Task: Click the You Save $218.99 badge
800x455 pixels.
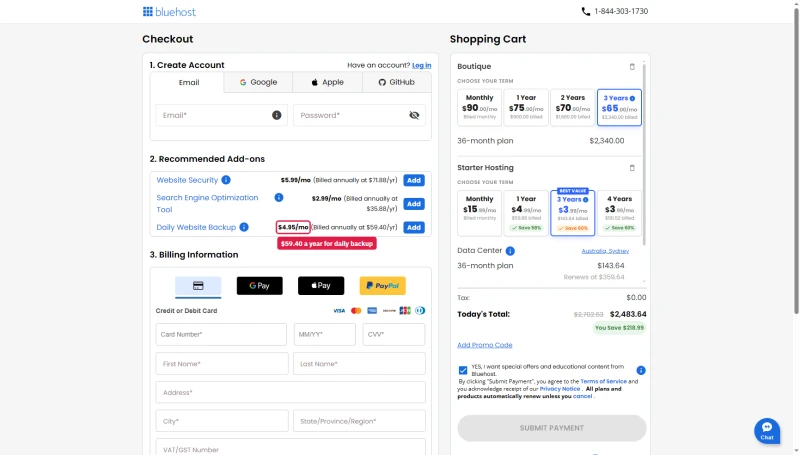Action: [x=619, y=327]
